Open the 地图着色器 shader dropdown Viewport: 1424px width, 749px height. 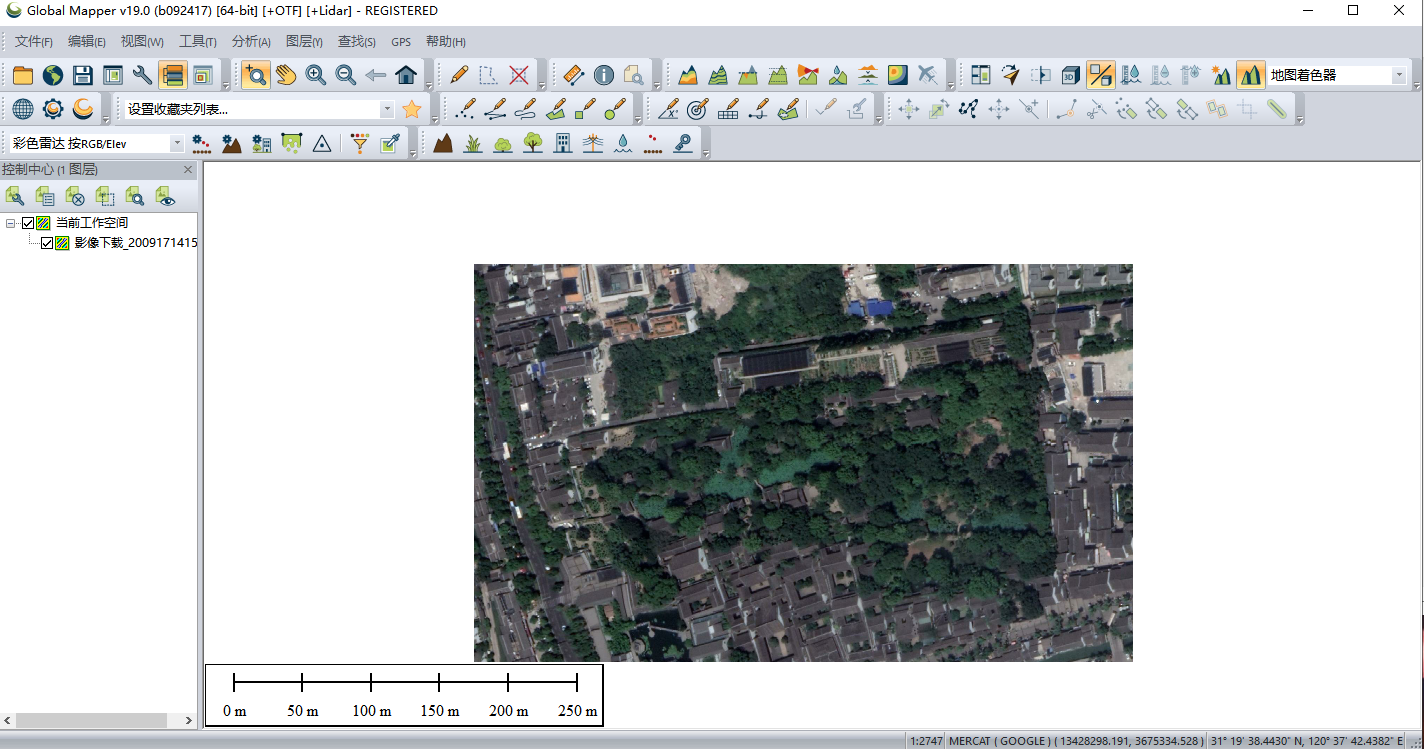pyautogui.click(x=1397, y=75)
